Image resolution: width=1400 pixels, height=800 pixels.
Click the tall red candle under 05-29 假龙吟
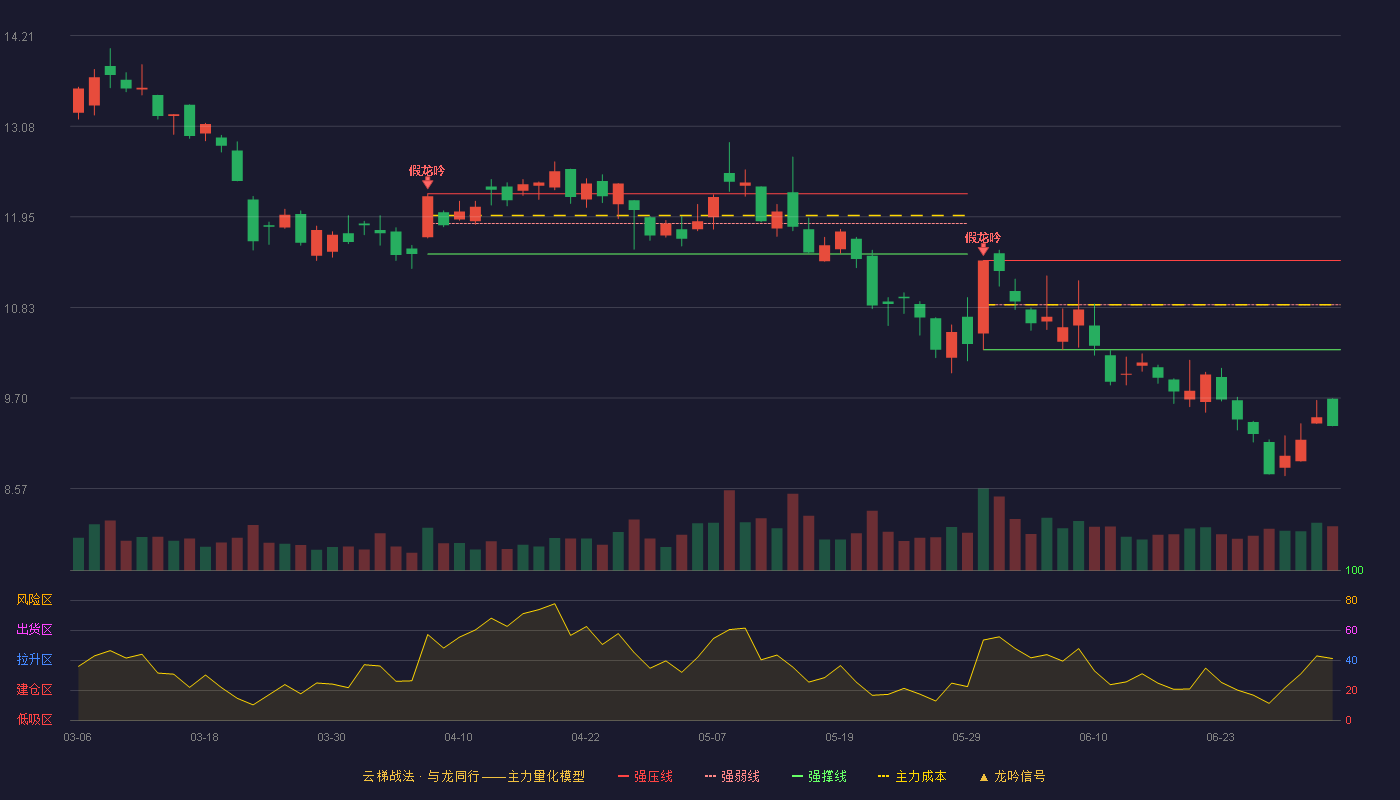(x=983, y=297)
